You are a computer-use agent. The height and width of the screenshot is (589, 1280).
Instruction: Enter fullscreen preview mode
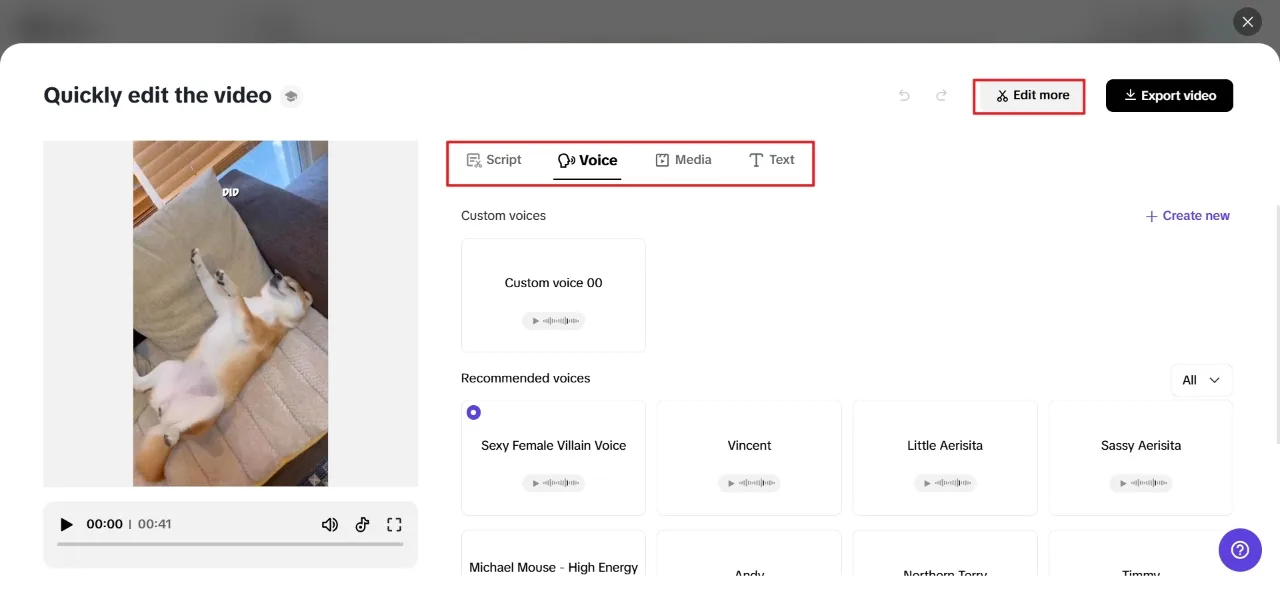(394, 524)
